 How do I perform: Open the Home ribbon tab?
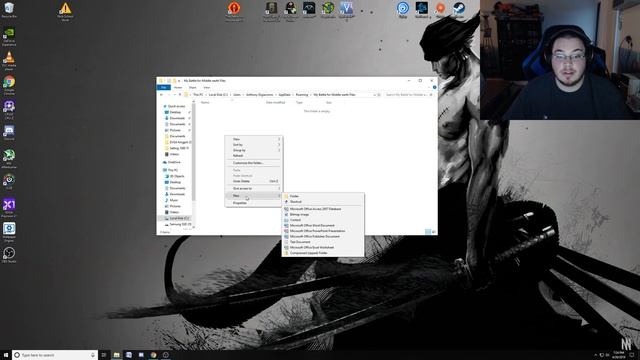point(178,87)
